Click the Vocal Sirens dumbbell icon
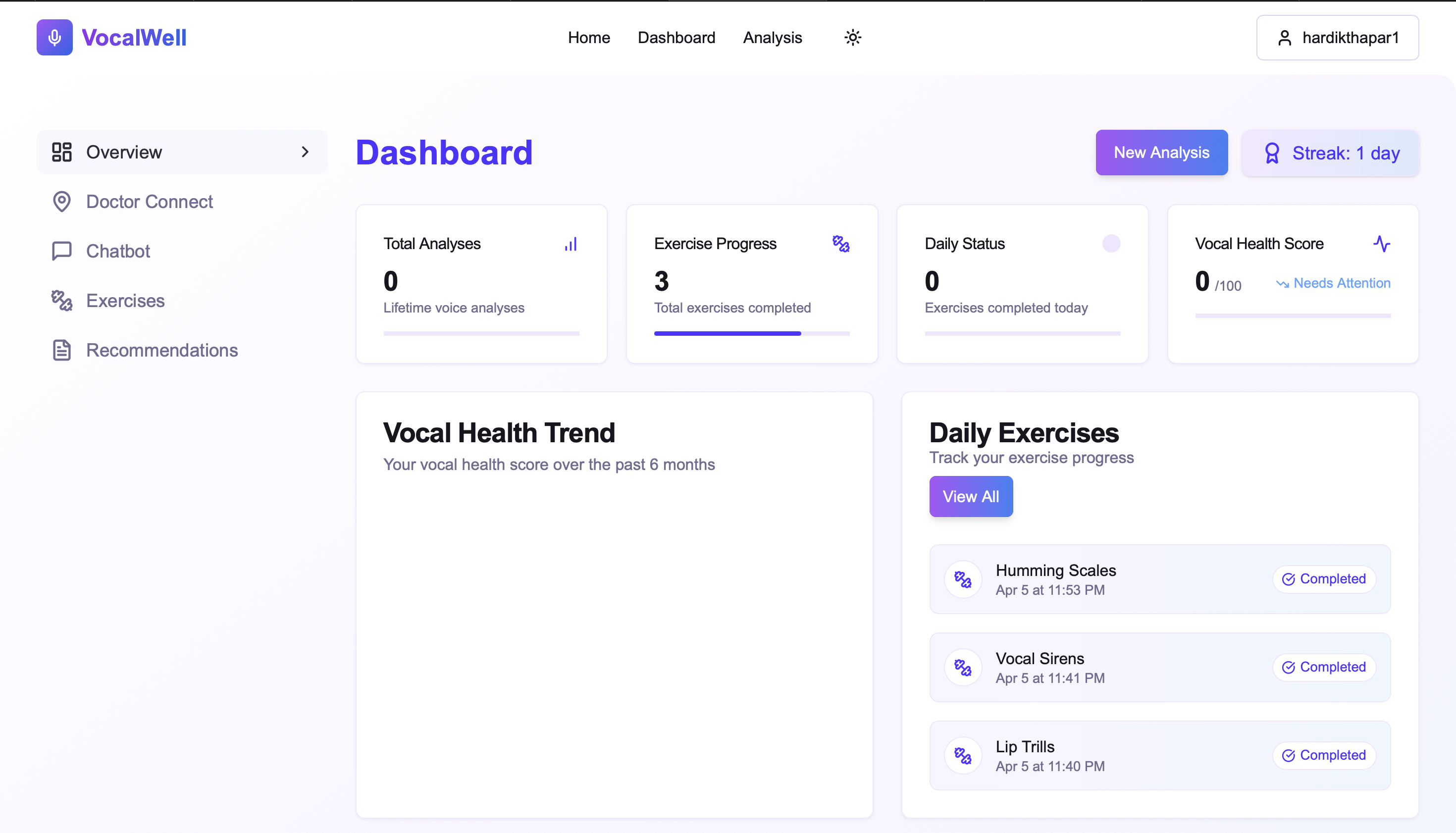Screen dimensions: 1456x833 (963, 668)
